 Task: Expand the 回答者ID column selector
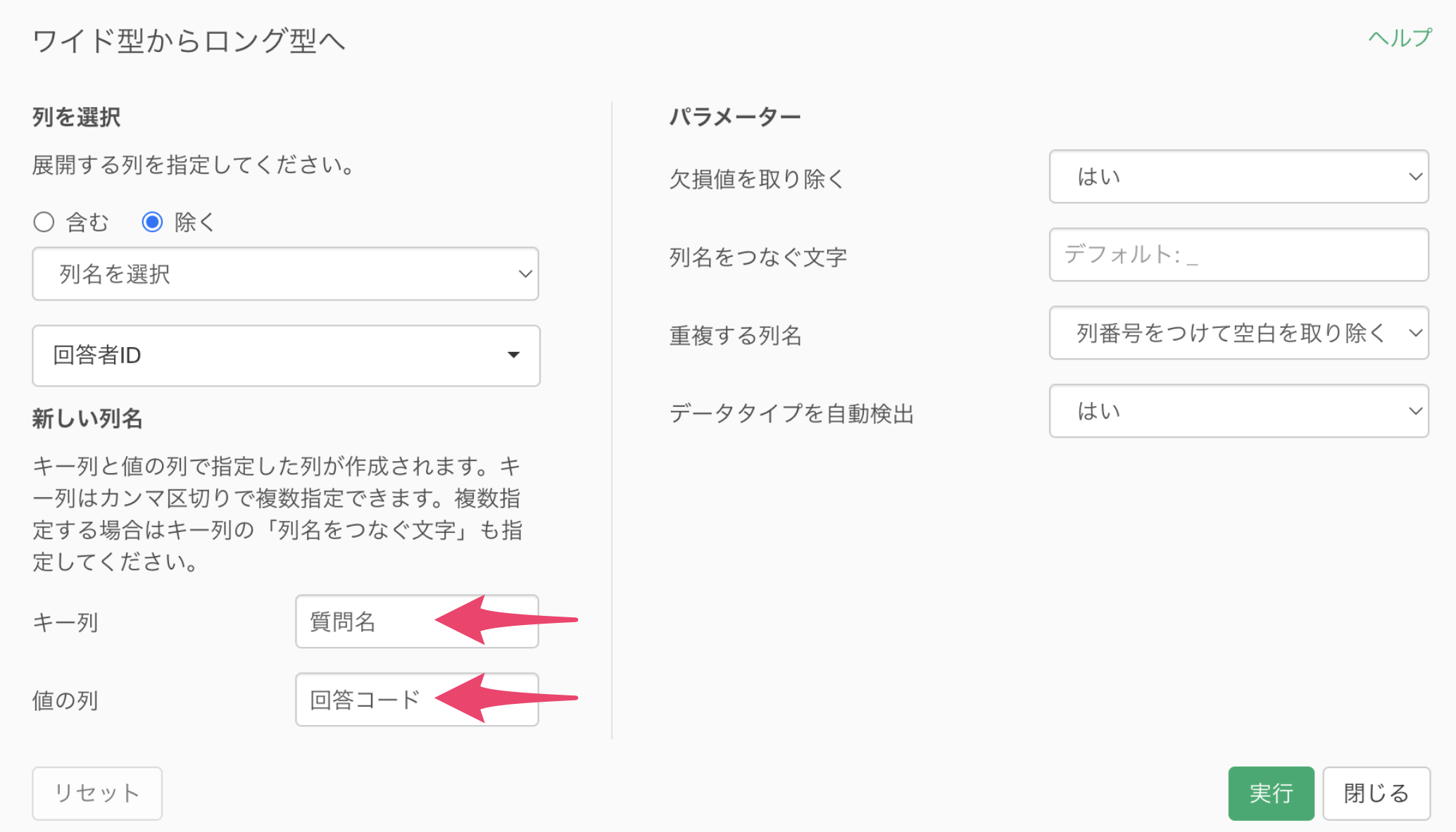(284, 355)
